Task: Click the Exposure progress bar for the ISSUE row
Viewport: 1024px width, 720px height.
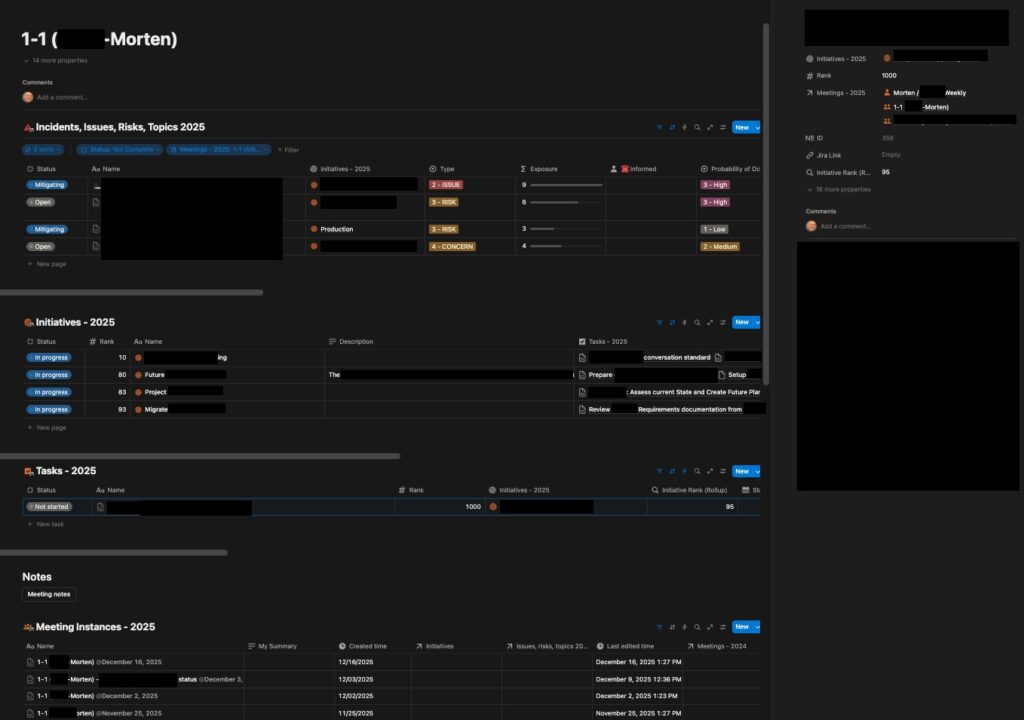Action: (566, 185)
